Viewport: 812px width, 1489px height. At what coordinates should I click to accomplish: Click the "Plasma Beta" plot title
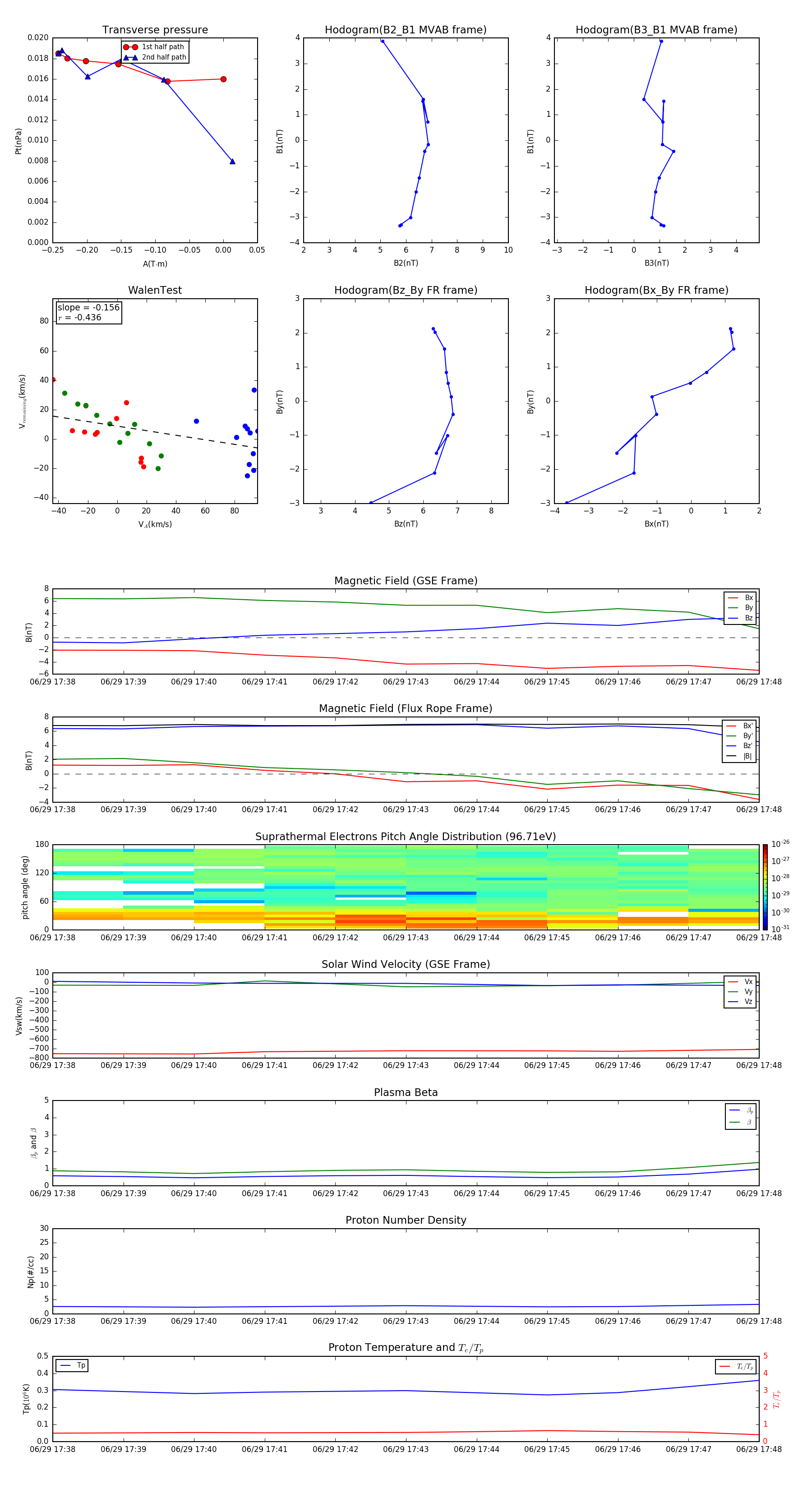click(x=406, y=1092)
